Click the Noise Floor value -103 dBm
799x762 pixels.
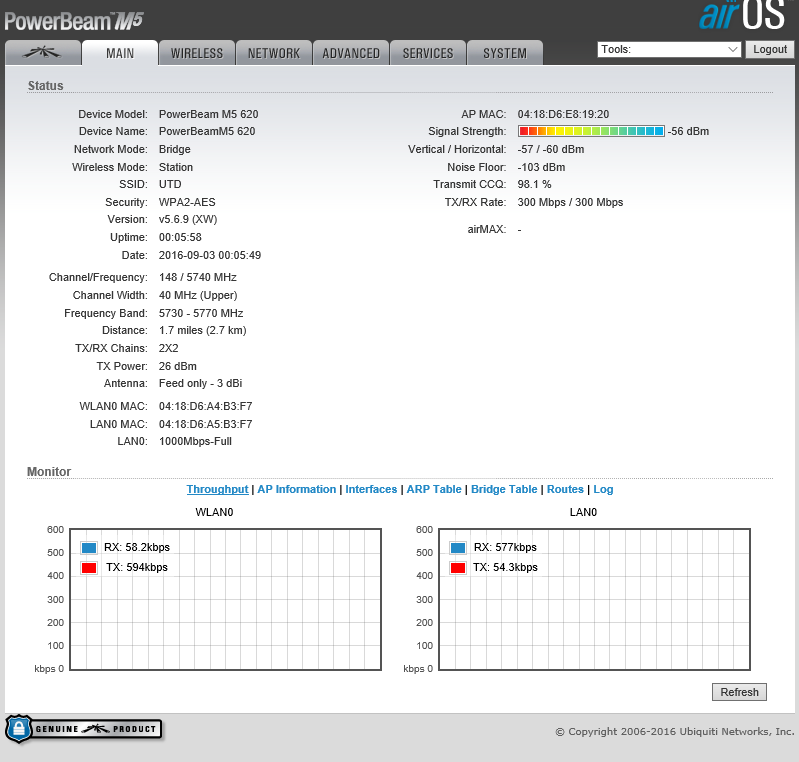(x=541, y=167)
